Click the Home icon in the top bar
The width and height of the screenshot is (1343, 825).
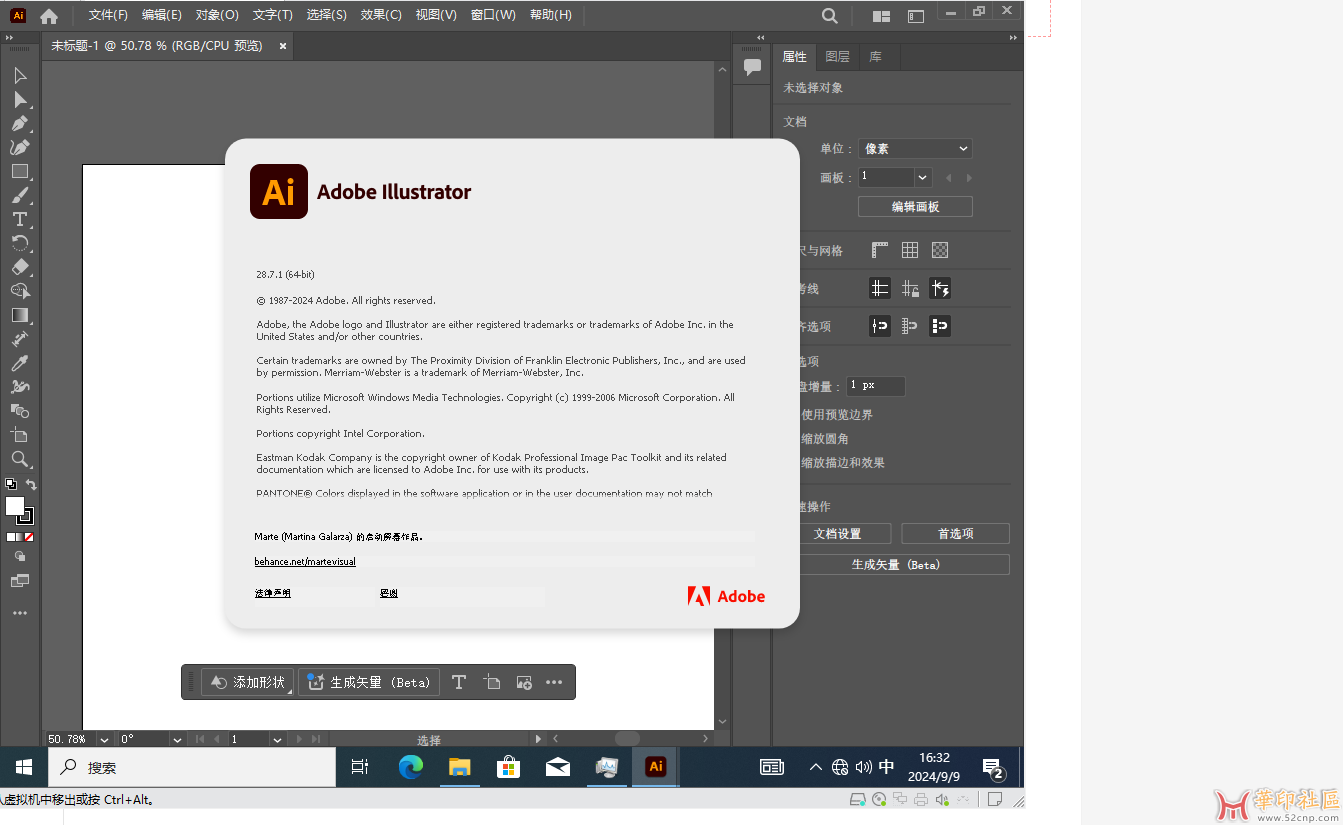[49, 15]
